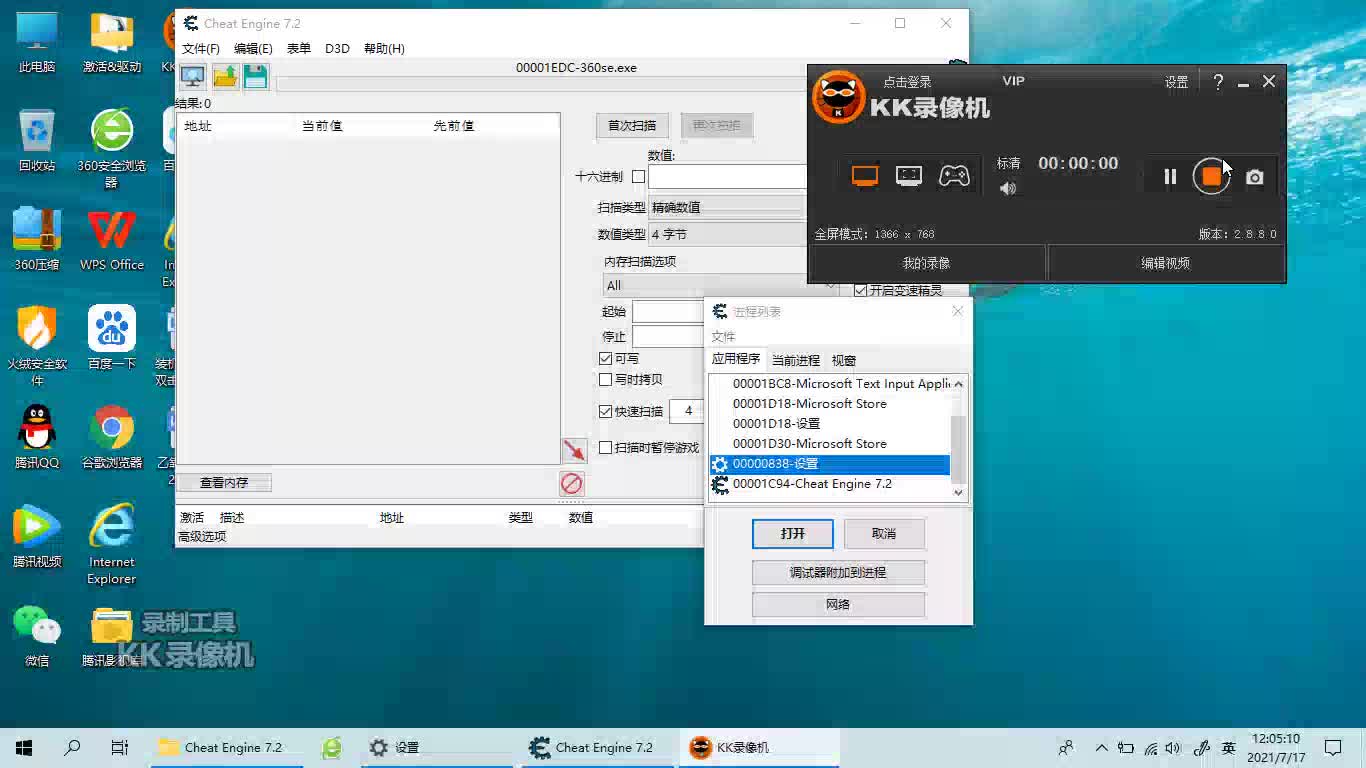Open 百度一下 desktop icon
Screen dimensions: 1366x768
click(x=112, y=338)
